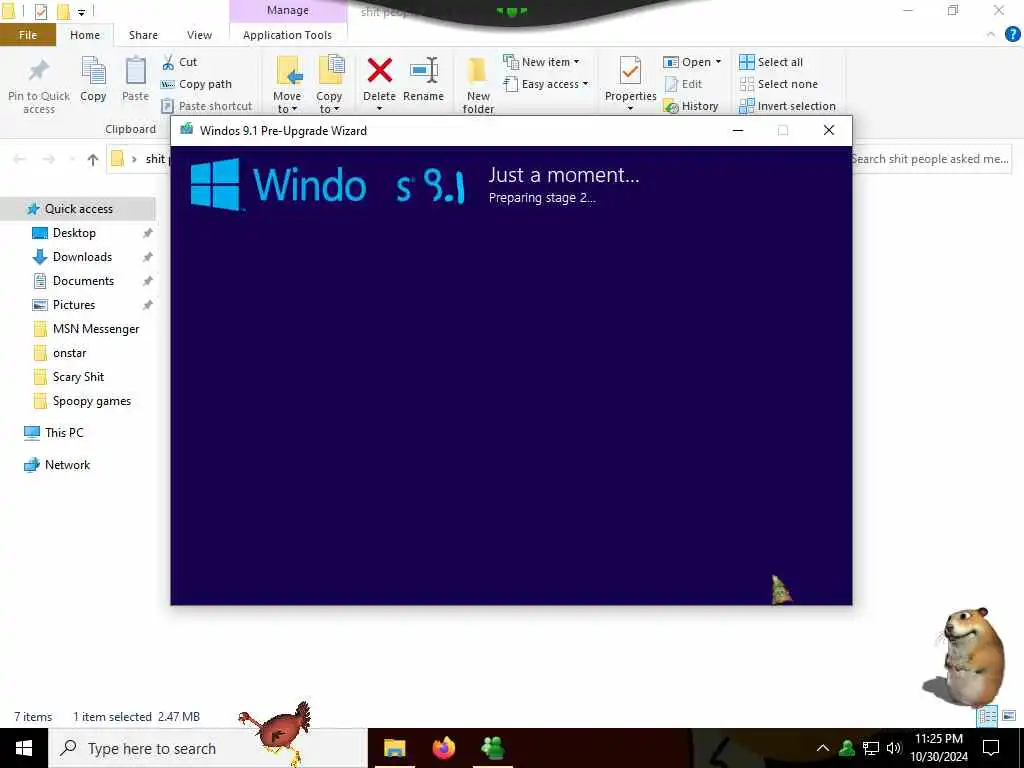Viewport: 1024px width, 768px height.
Task: Cut the selected item with scissors icon
Action: [x=168, y=62]
